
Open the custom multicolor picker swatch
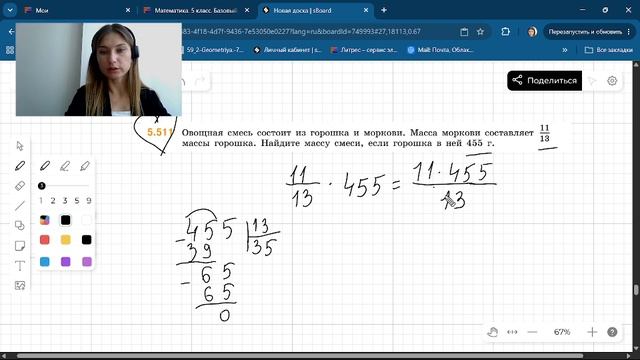click(x=45, y=220)
